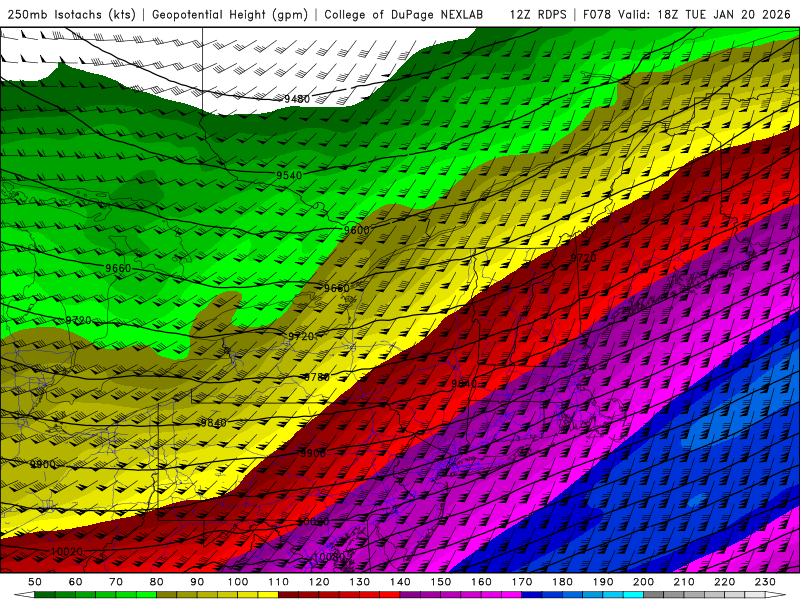Click the dark maroon swatch starting at 110
Image resolution: width=800 pixels, height=600 pixels.
click(288, 595)
